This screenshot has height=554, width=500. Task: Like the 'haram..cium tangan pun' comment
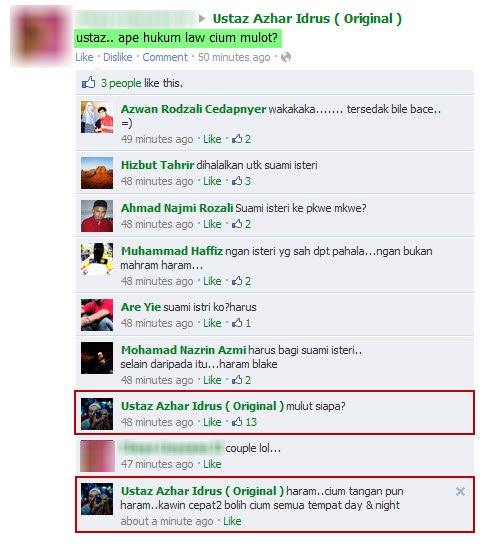pos(232,521)
